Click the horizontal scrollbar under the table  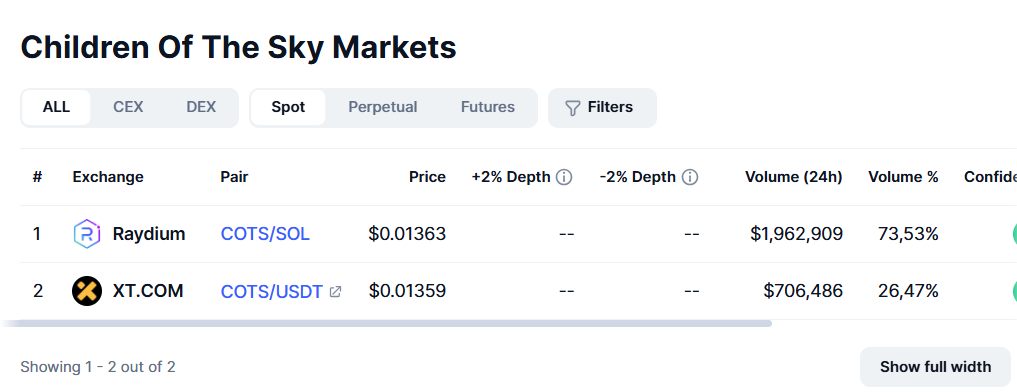(387, 323)
